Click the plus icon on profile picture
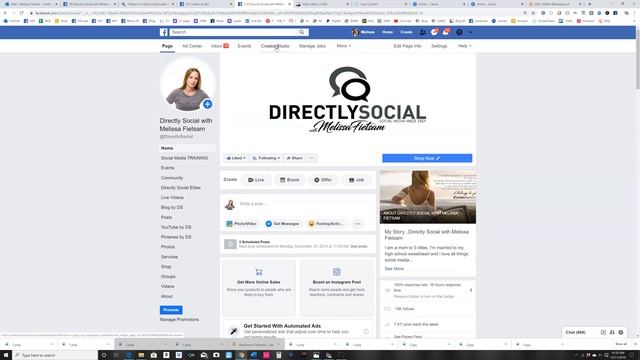 pos(207,104)
